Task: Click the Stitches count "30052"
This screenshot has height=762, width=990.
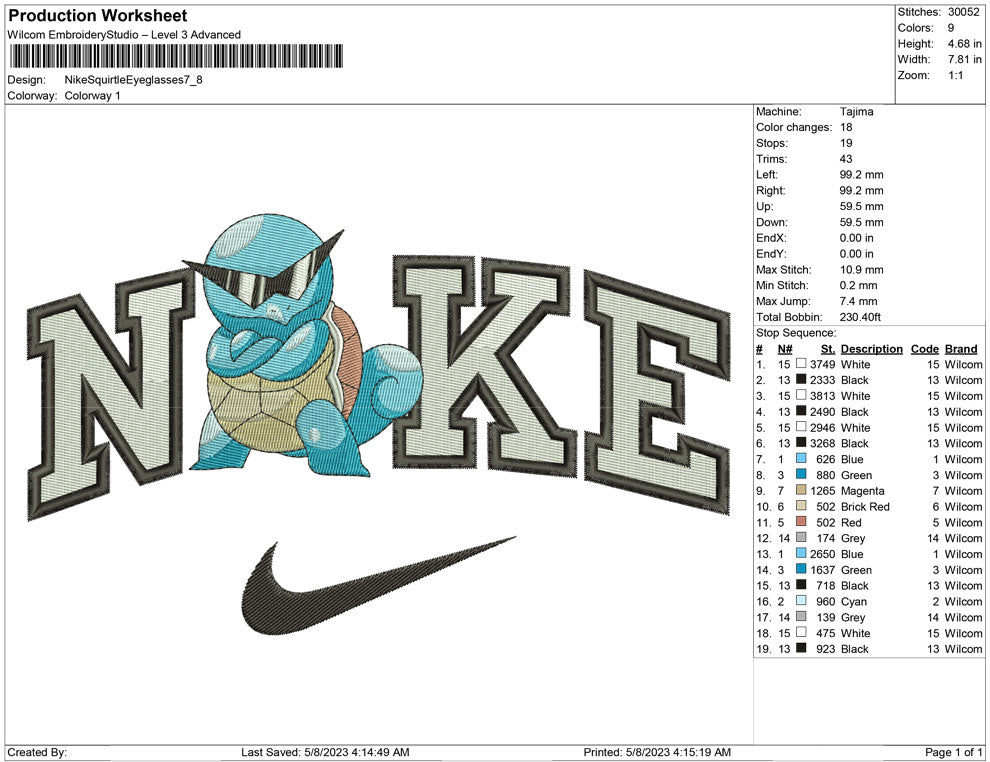Action: click(x=963, y=12)
